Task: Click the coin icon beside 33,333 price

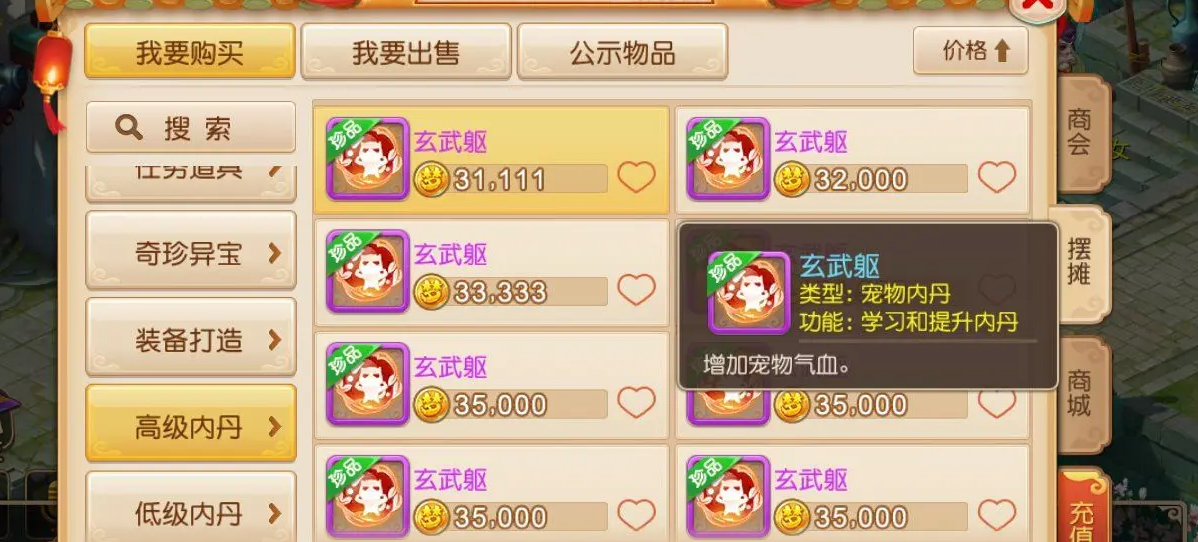Action: click(431, 292)
